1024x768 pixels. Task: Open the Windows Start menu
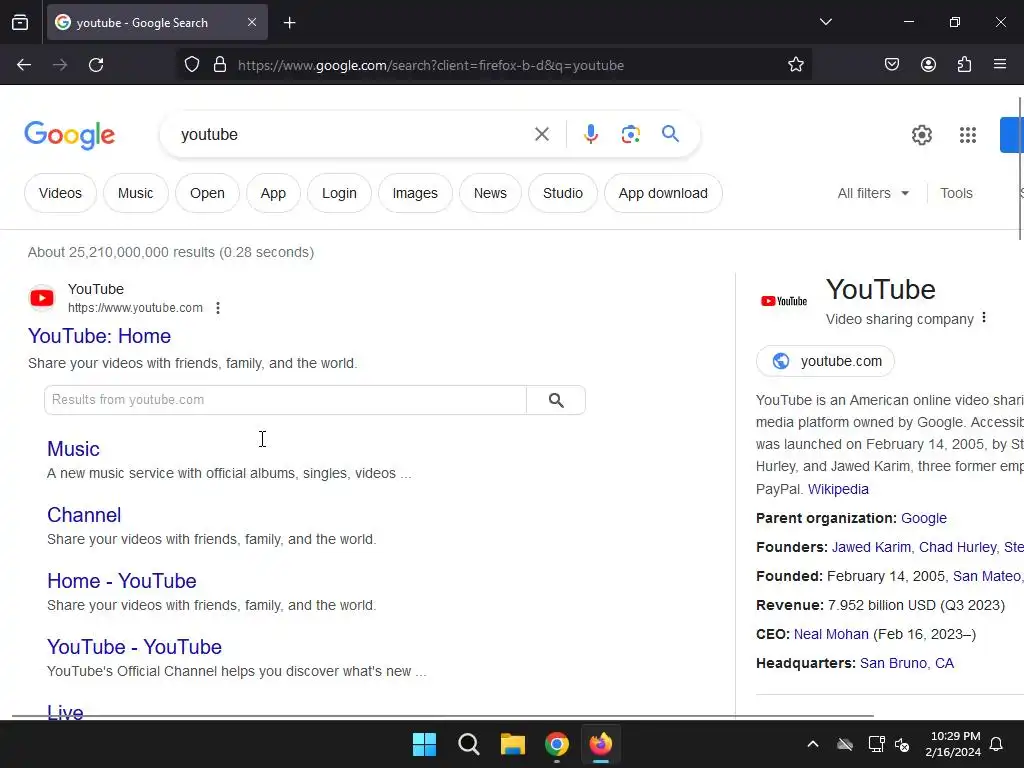click(x=424, y=744)
